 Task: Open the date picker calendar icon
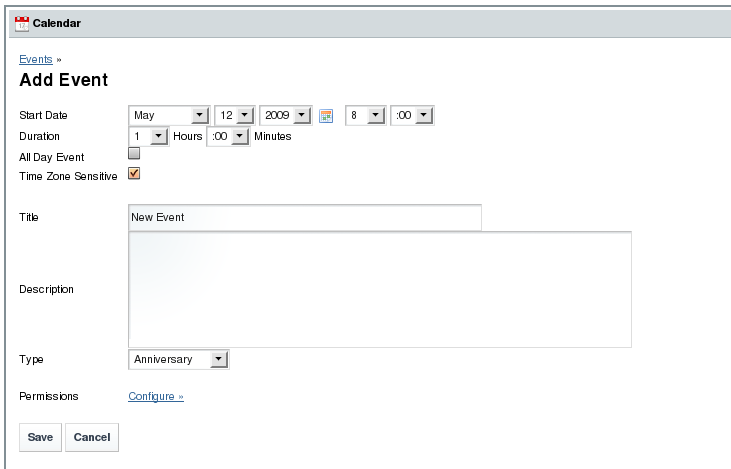pos(326,116)
